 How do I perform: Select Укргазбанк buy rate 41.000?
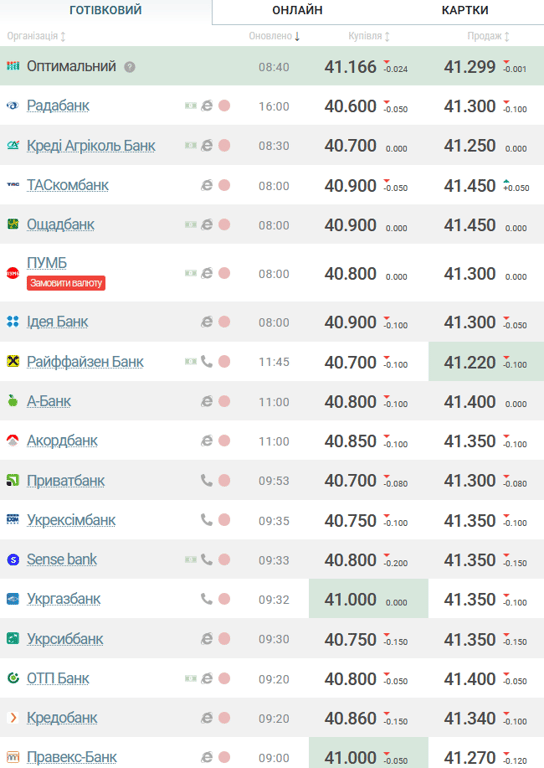click(350, 600)
